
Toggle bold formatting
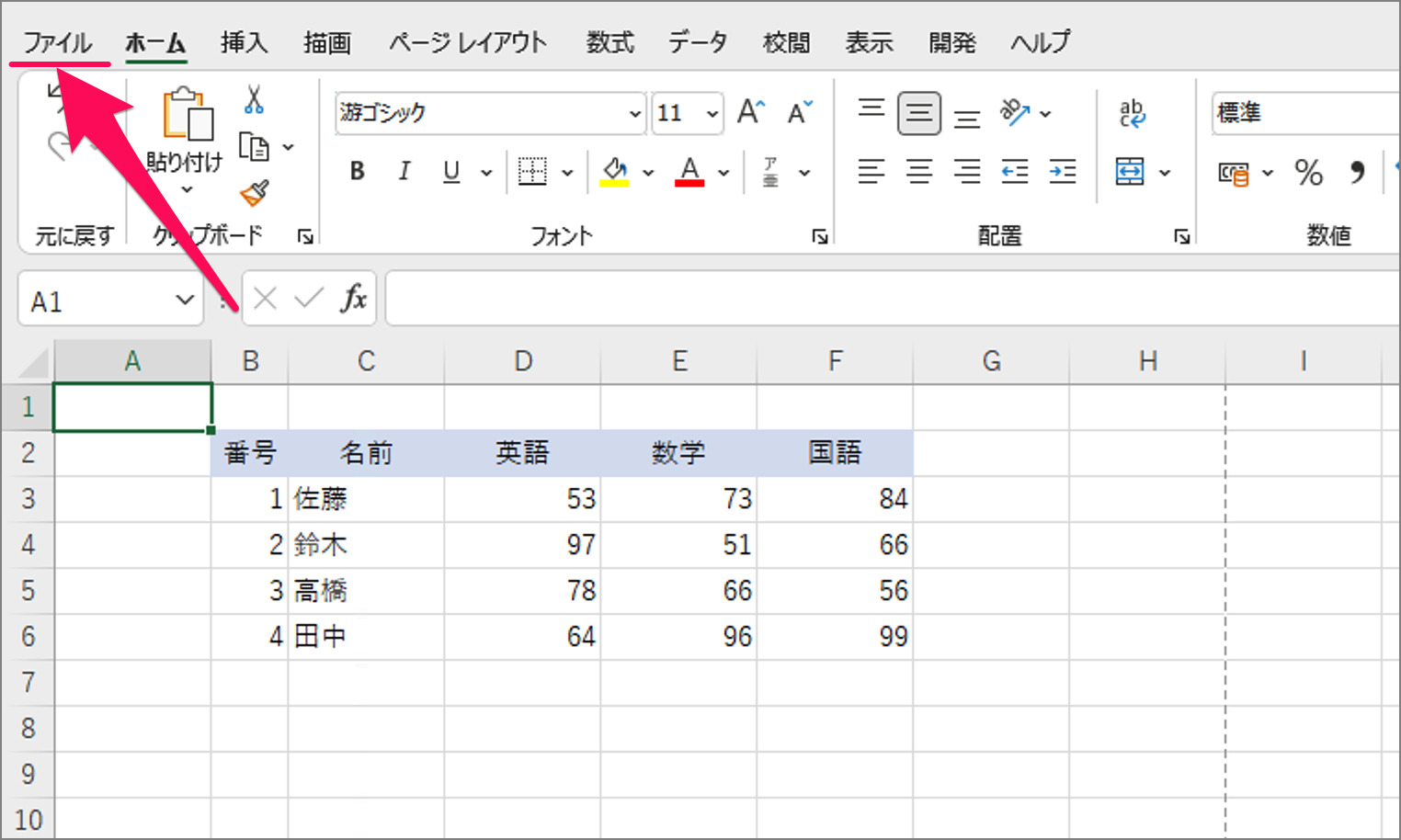click(x=357, y=171)
